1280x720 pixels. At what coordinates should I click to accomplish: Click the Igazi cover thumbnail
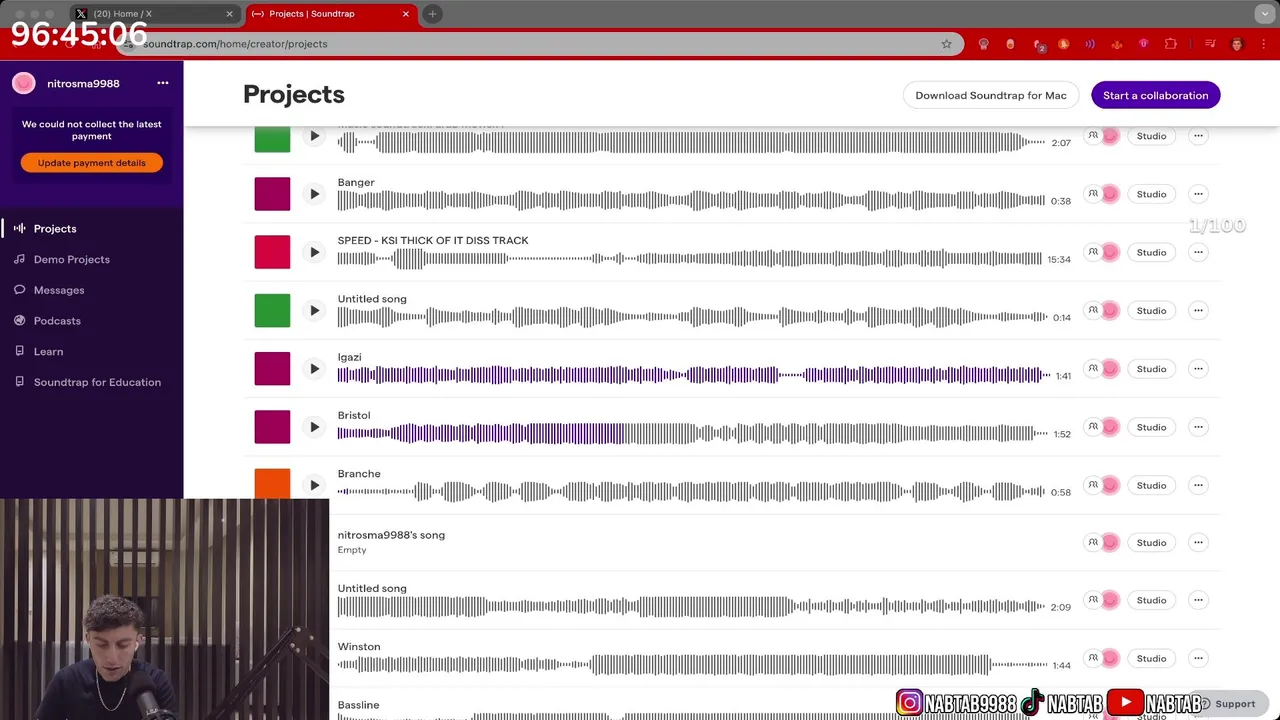[272, 369]
